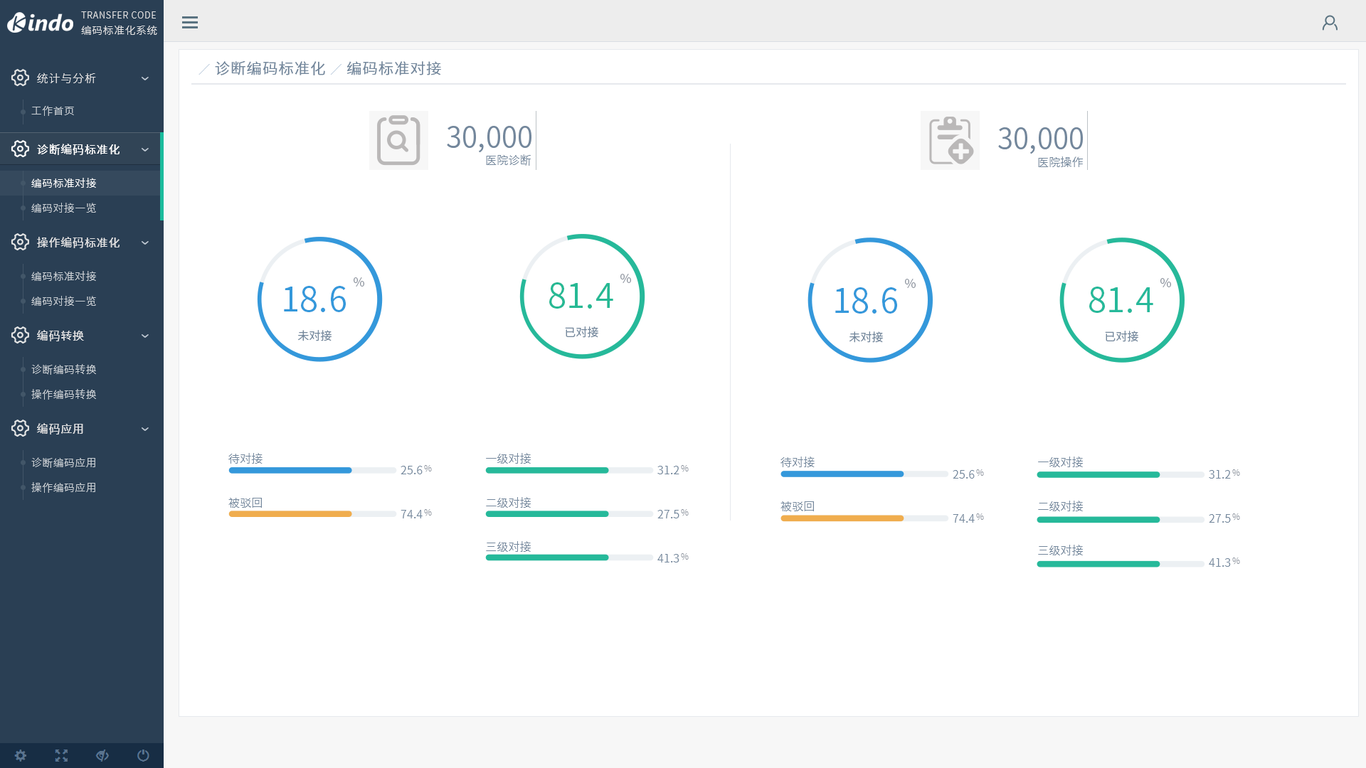
Task: Click 被驳回 orange progress bar in 医院诊断 panel
Action: tap(312, 514)
